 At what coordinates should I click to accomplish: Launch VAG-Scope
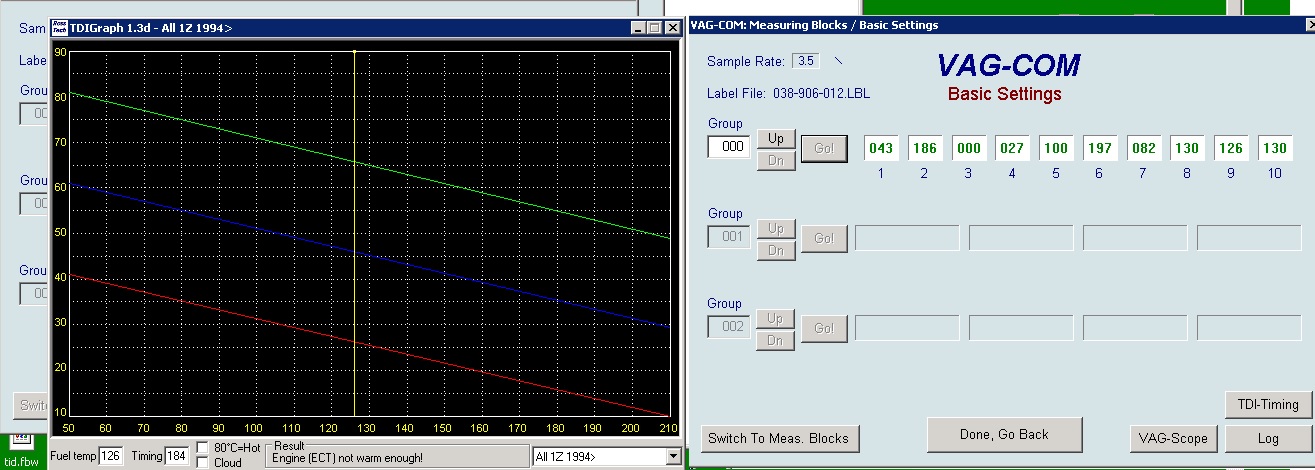click(1173, 438)
